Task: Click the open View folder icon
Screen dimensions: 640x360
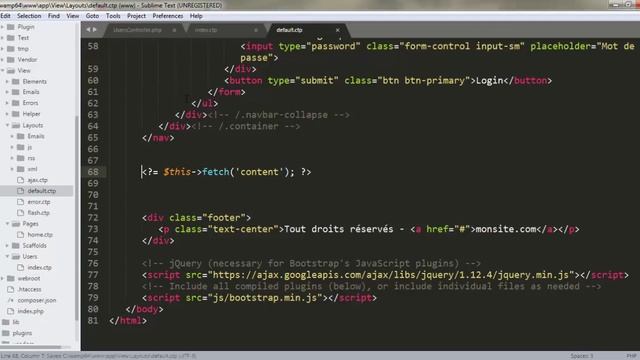Action: pos(11,71)
